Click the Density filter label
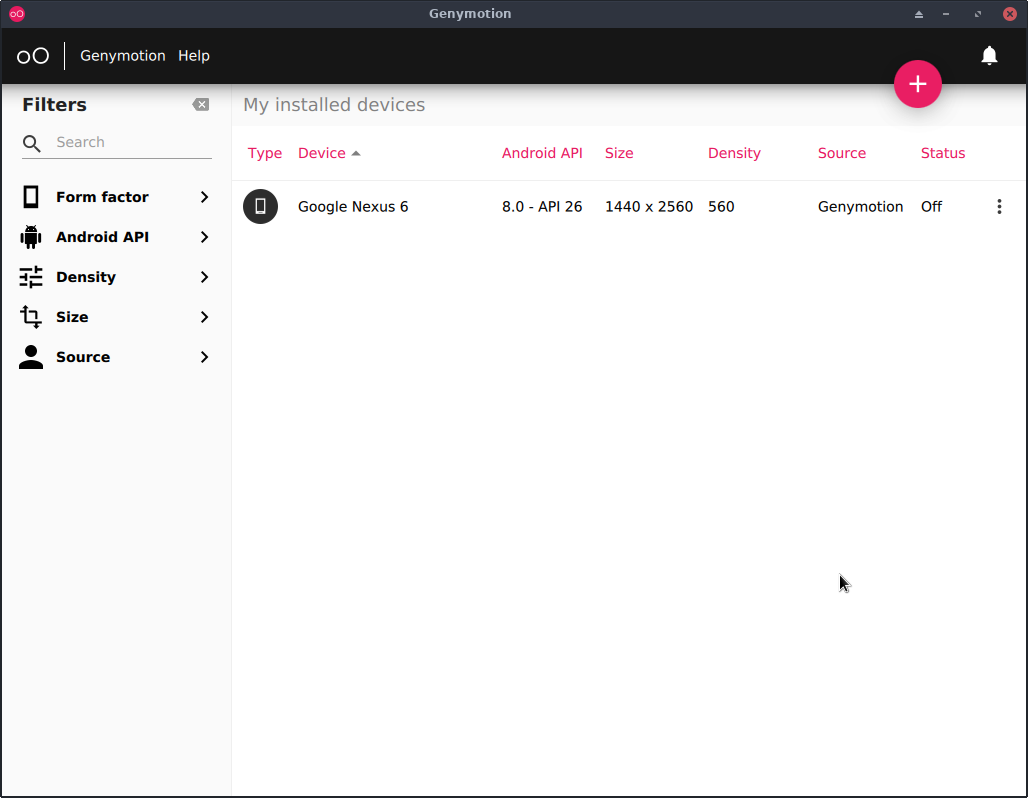Screen dimensions: 1028x798 (86, 277)
